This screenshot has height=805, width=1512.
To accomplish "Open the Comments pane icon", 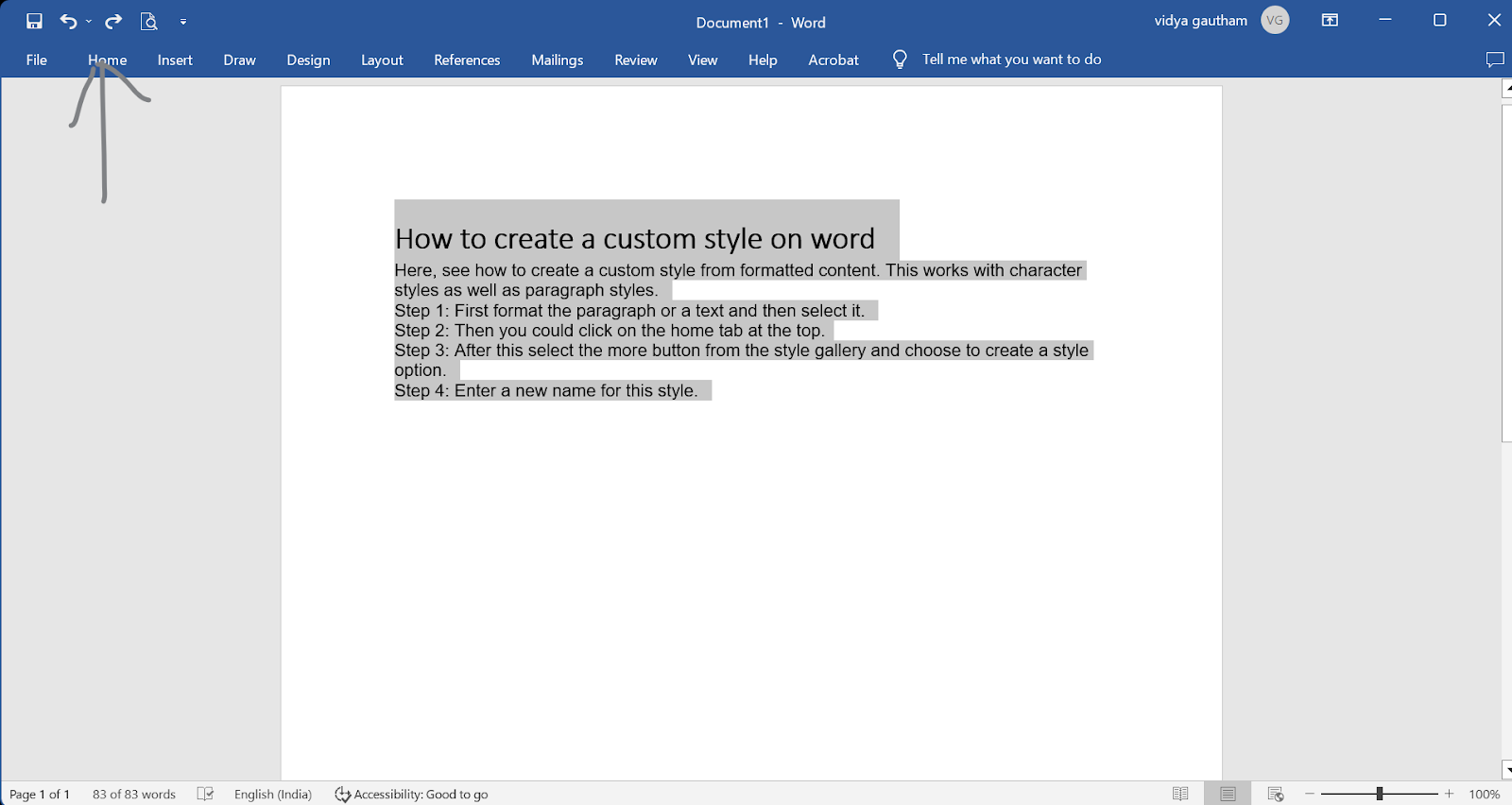I will (1495, 60).
